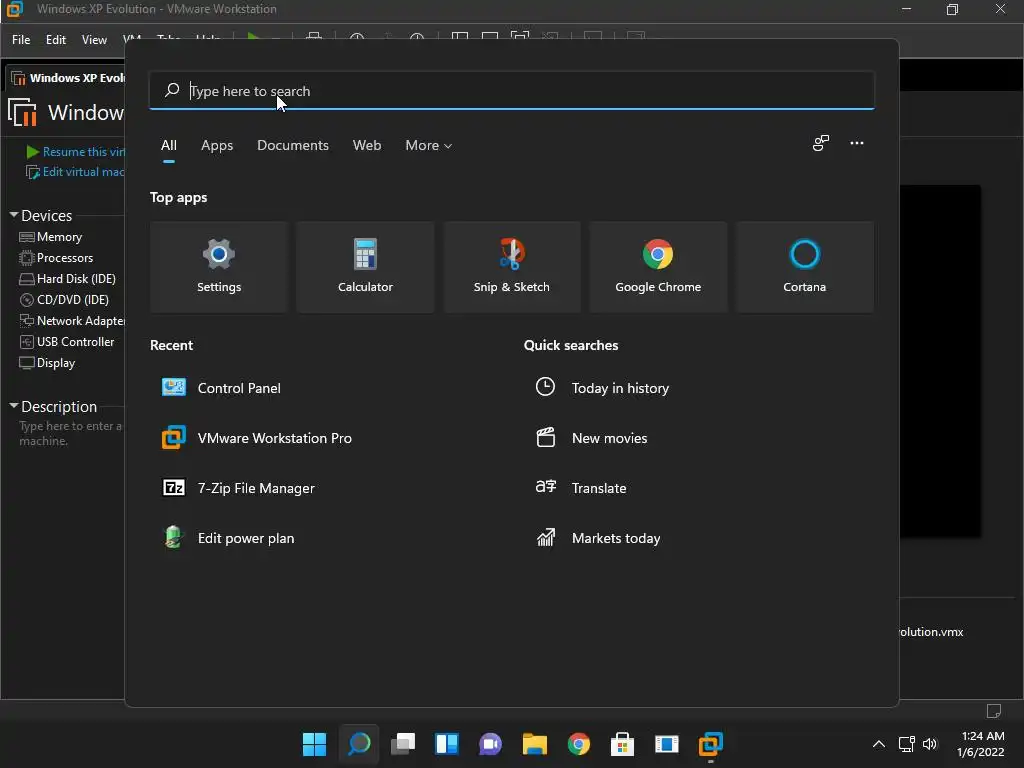Open 7-Zip File Manager recent item

point(239,488)
